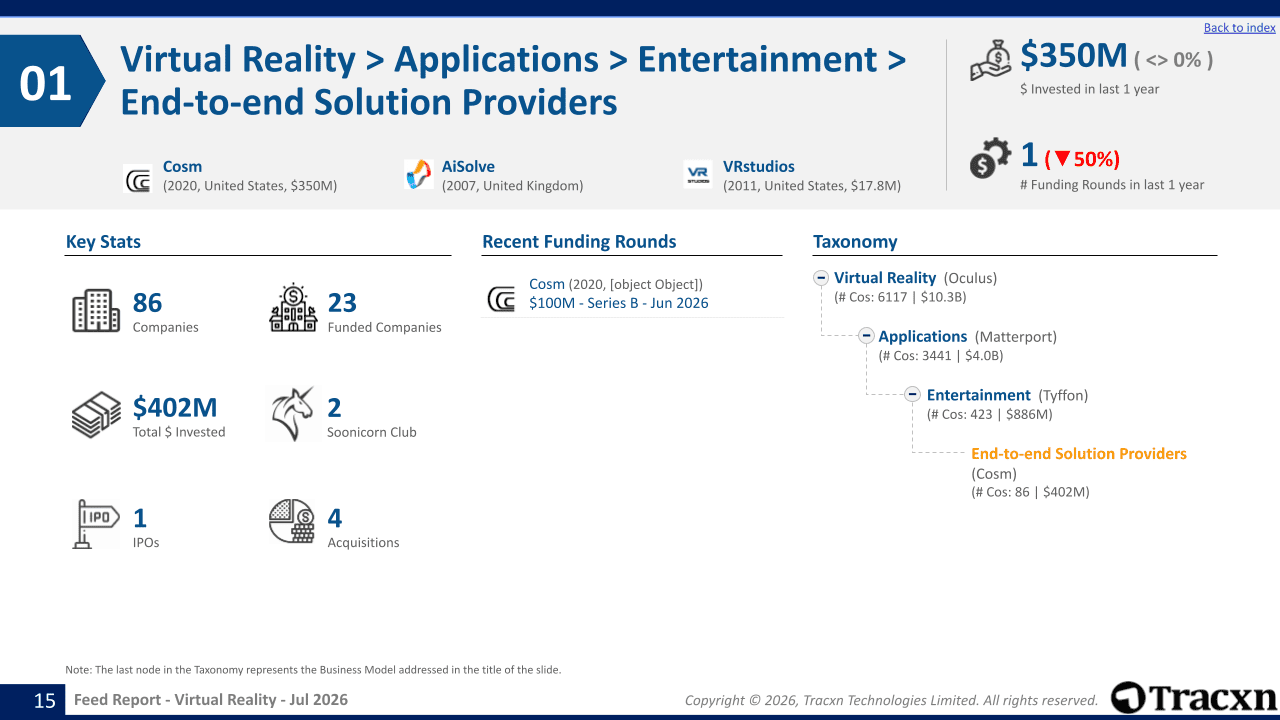Collapse the Virtual Reality taxonomy node
Image resolution: width=1280 pixels, height=720 pixels.
(x=821, y=278)
